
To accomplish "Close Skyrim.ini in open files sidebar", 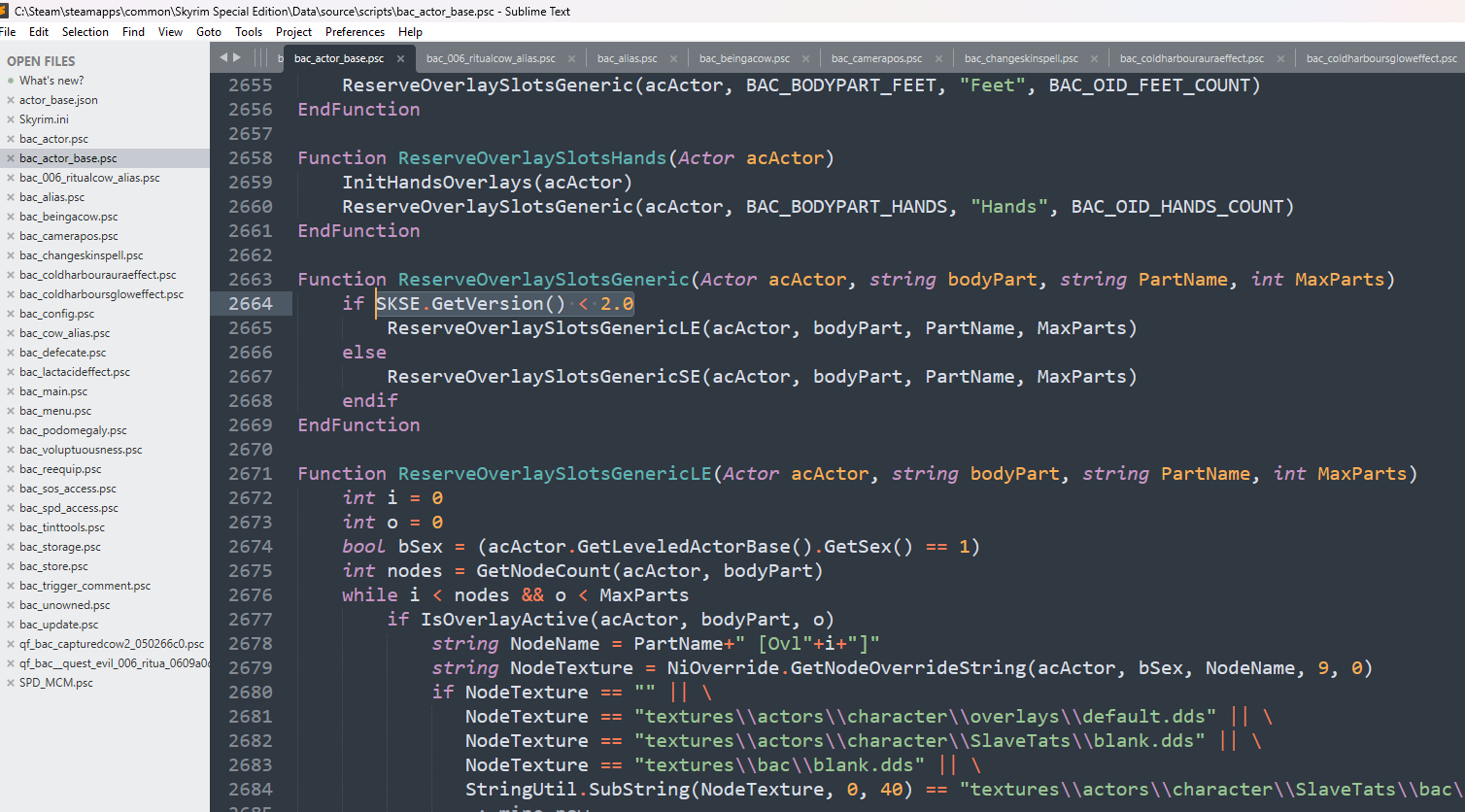I will pos(11,119).
